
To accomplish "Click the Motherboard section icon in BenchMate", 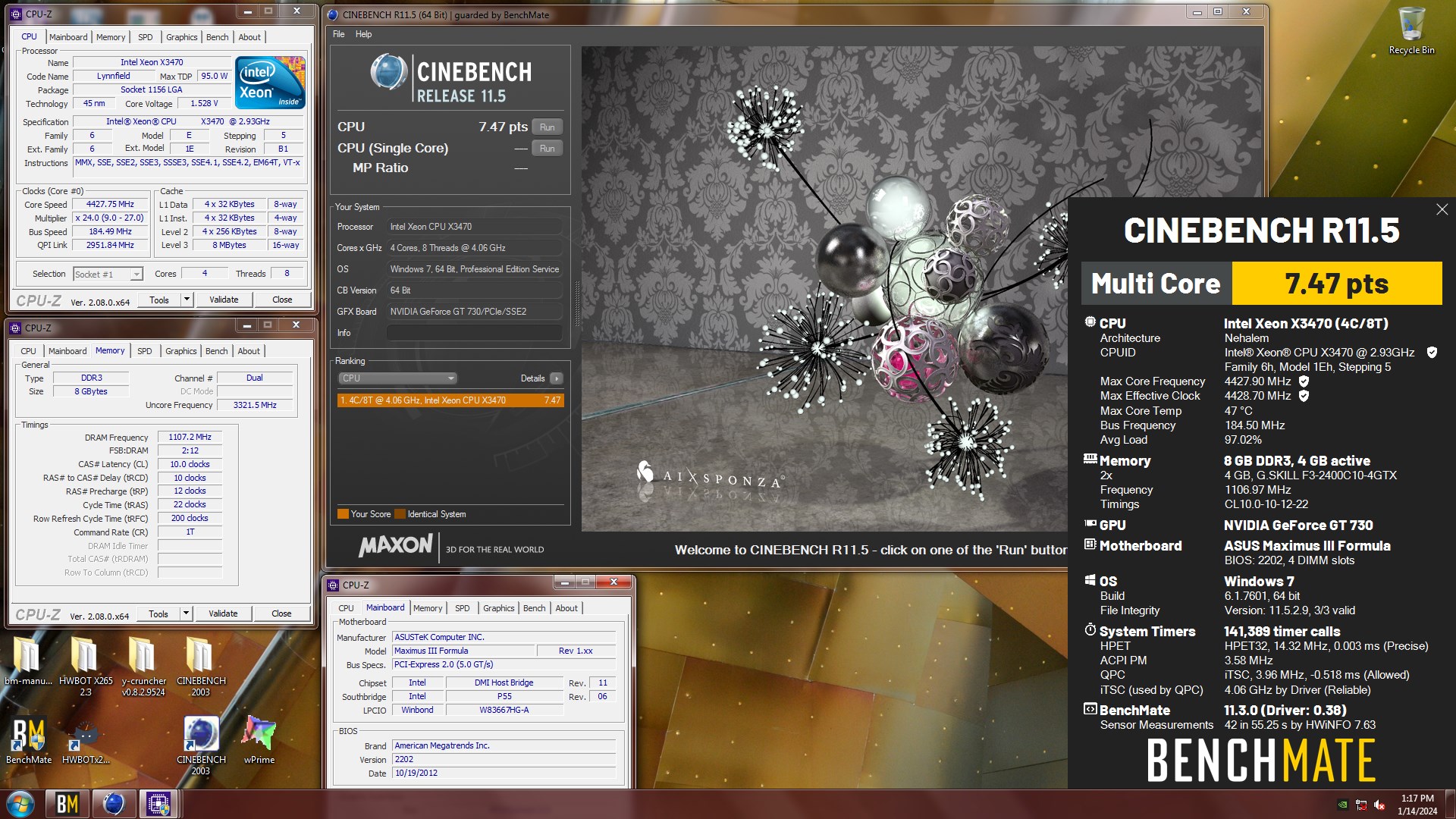I will click(1090, 544).
